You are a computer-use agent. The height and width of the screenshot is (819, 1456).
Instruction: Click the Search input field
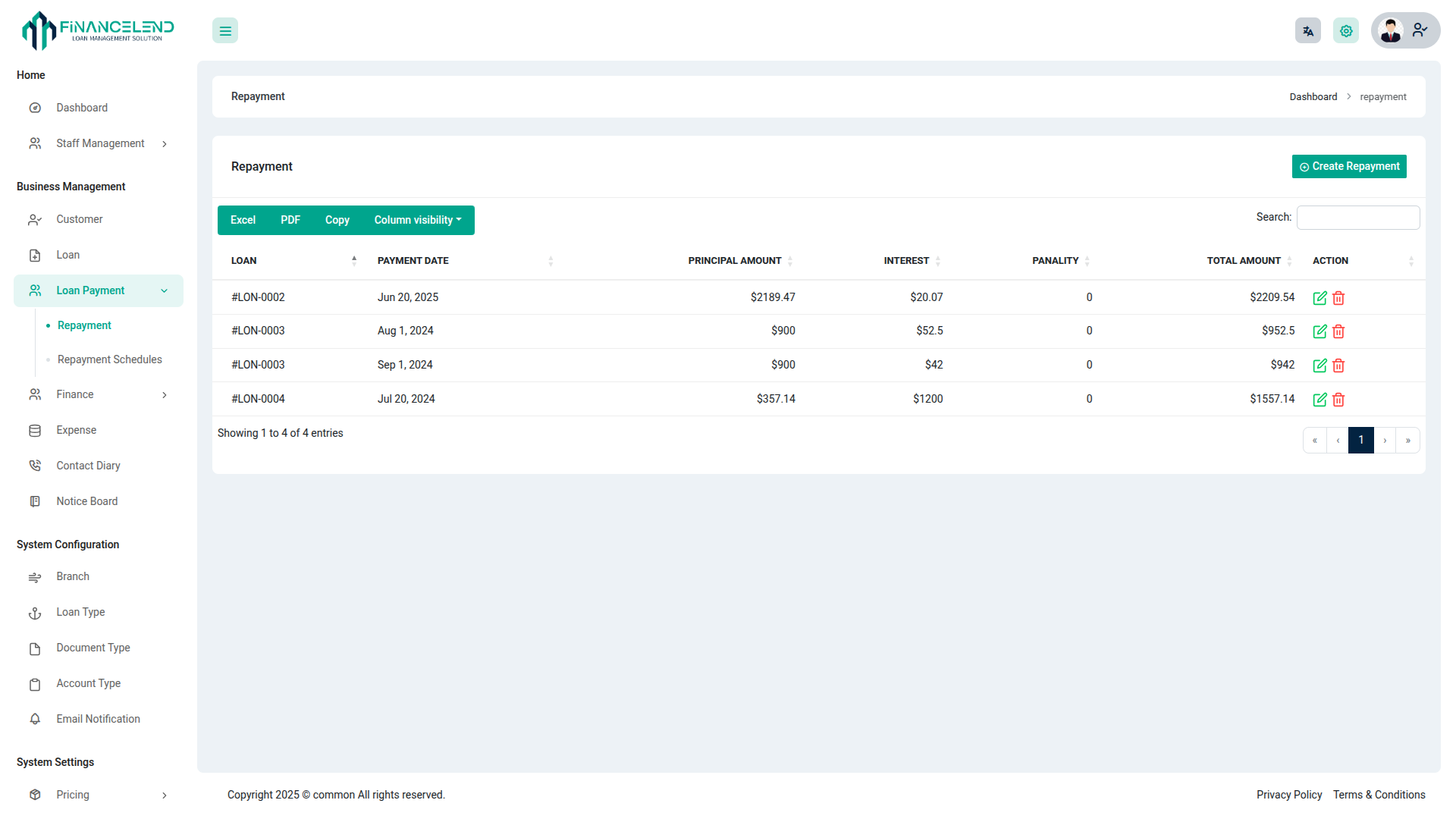(x=1357, y=218)
